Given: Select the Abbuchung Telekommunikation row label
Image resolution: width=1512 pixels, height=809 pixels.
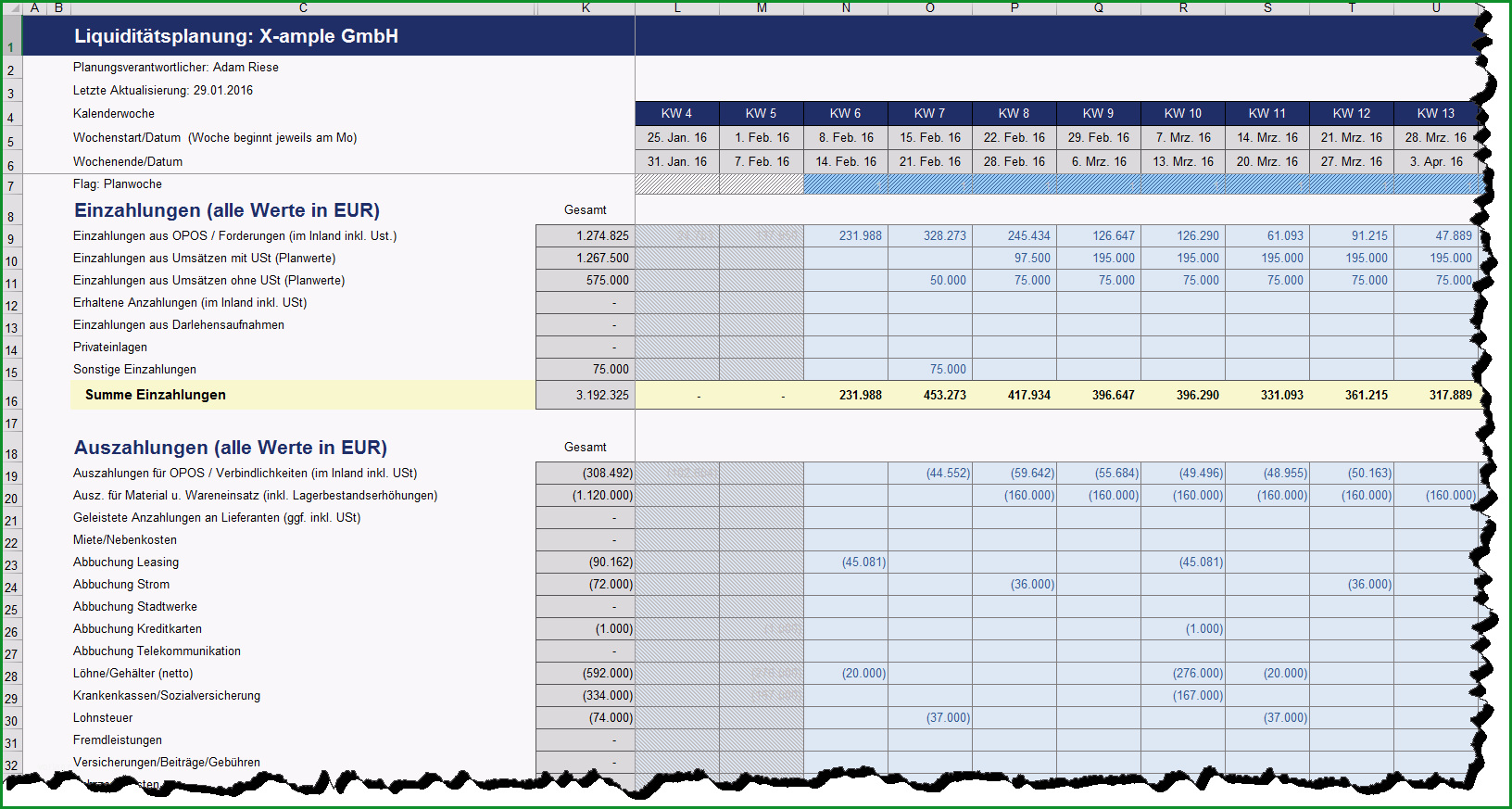Looking at the screenshot, I should 157,651.
